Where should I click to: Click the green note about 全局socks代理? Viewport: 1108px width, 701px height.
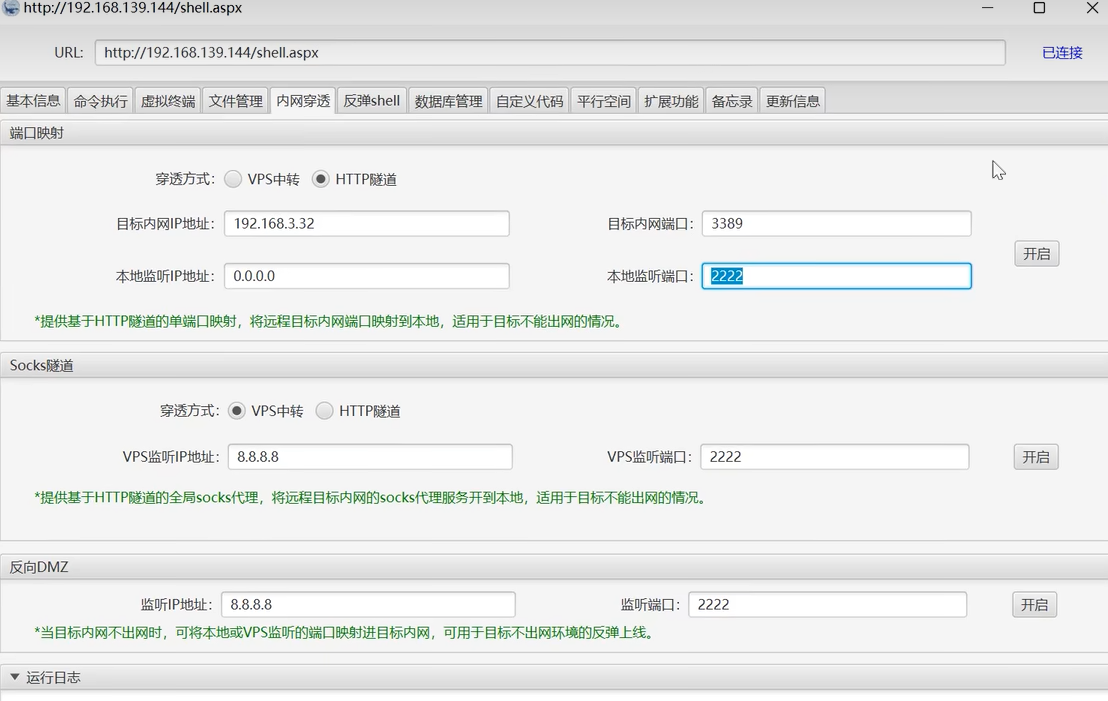[370, 497]
